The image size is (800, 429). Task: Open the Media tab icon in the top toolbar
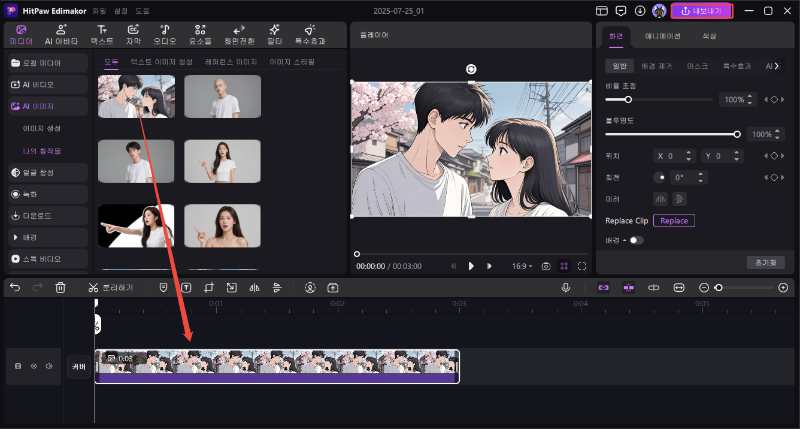point(21,35)
